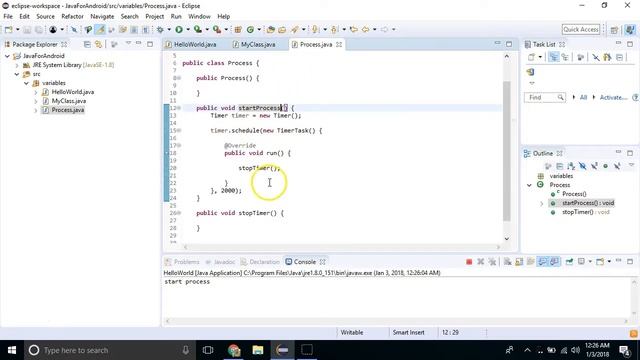Image resolution: width=640 pixels, height=360 pixels.
Task: Click the Debug bug icon in toolbar
Action: pyautogui.click(x=160, y=29)
